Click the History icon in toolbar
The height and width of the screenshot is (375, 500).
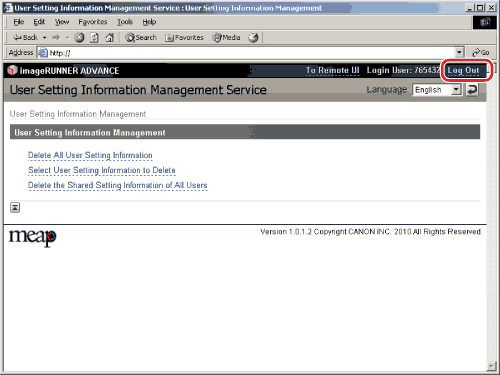[253, 38]
